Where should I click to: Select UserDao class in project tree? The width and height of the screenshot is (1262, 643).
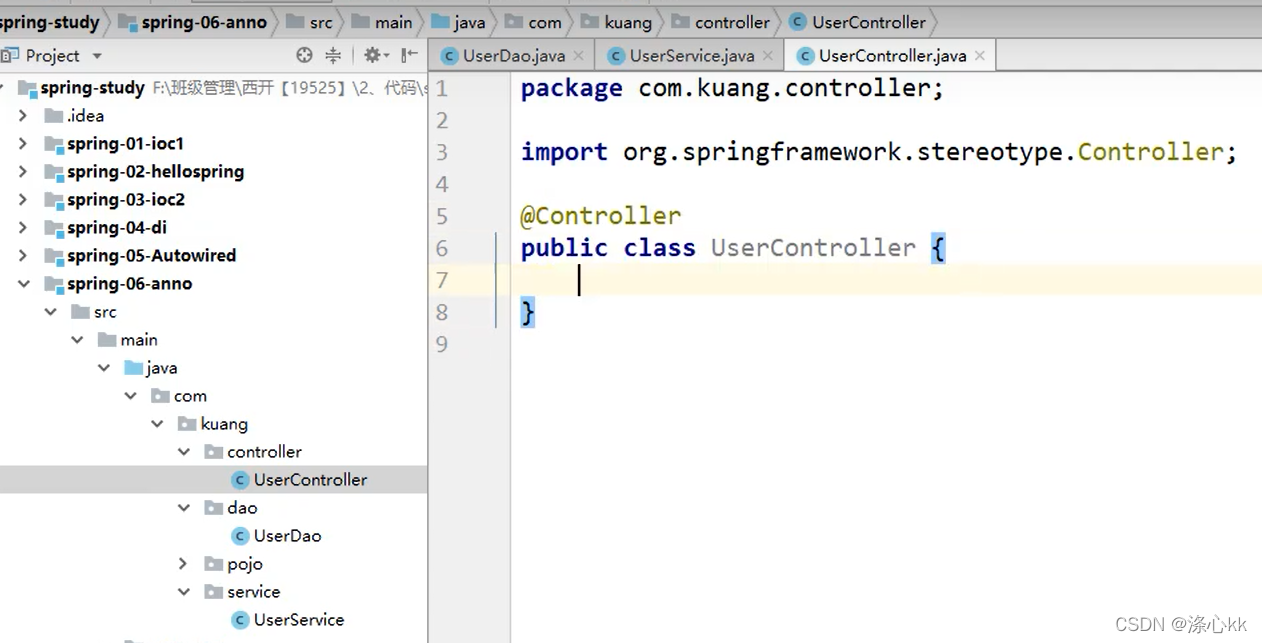(x=287, y=536)
